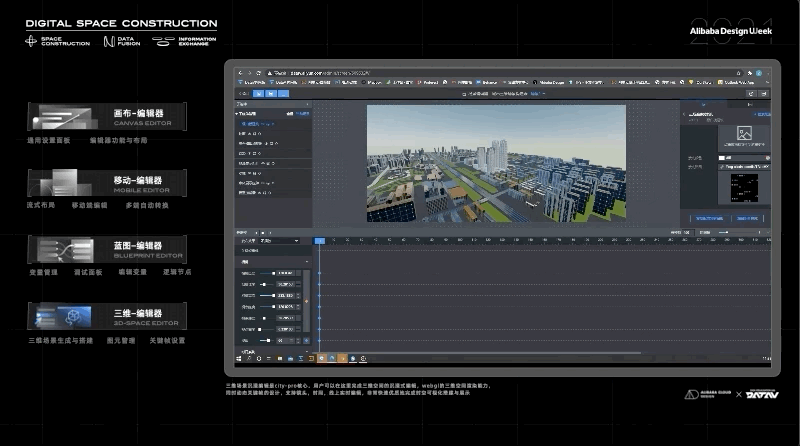Reload the page with the browser refresh icon
This screenshot has width=800, height=446.
258,73
